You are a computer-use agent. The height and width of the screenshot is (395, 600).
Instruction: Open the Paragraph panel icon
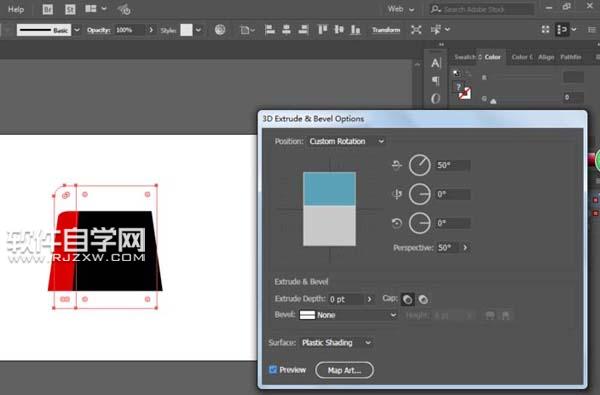coord(436,80)
